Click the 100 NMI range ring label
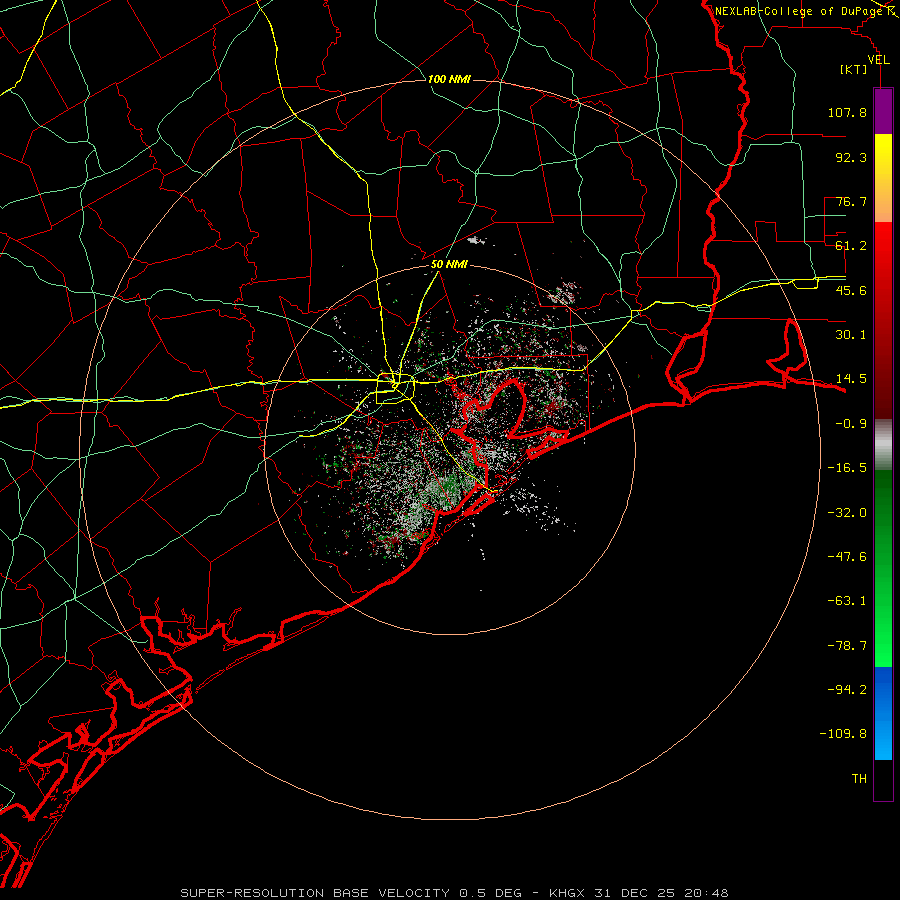900x900 pixels. [x=449, y=79]
